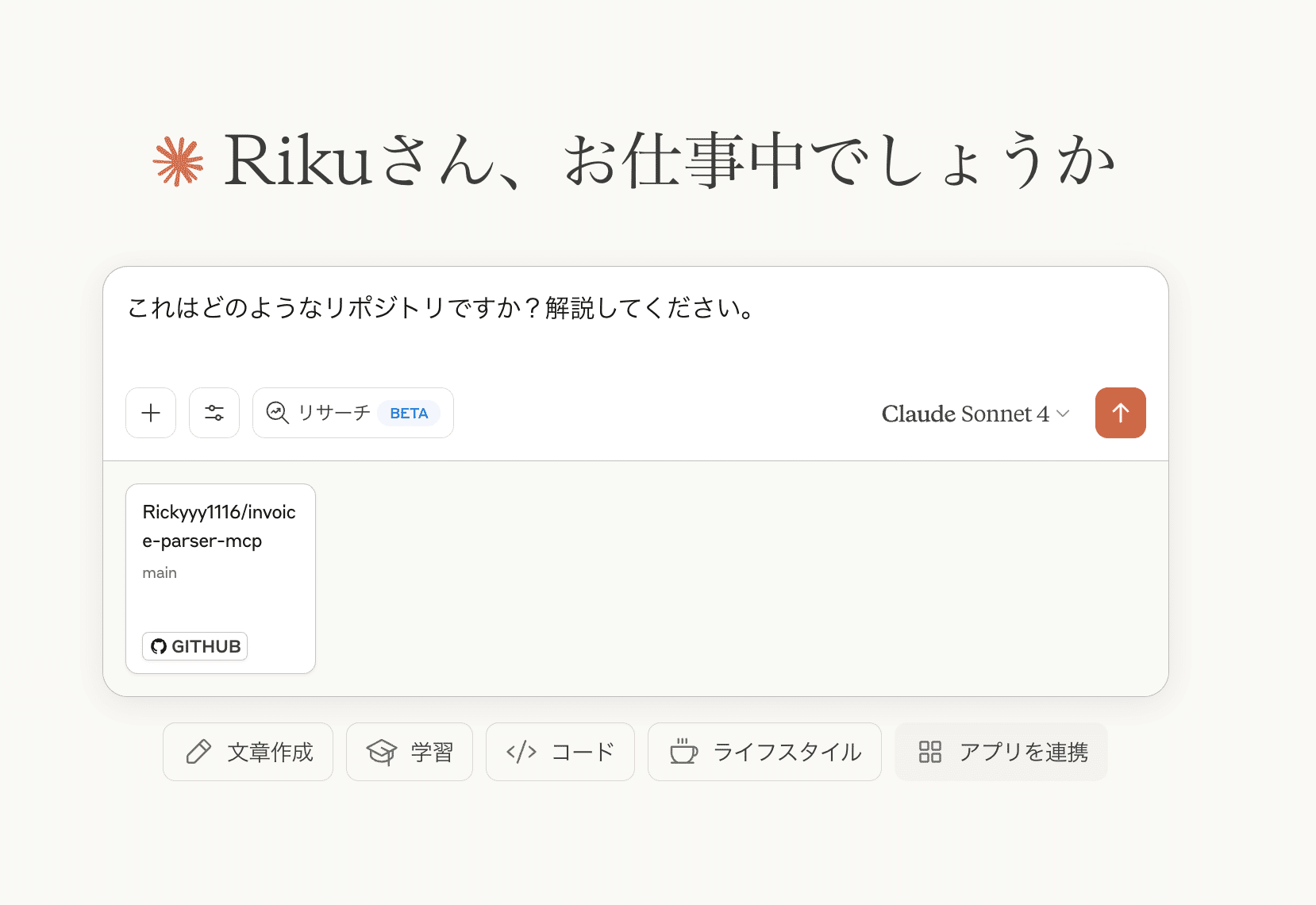Click the GitHub octocat icon
This screenshot has height=905, width=1316.
pos(159,646)
